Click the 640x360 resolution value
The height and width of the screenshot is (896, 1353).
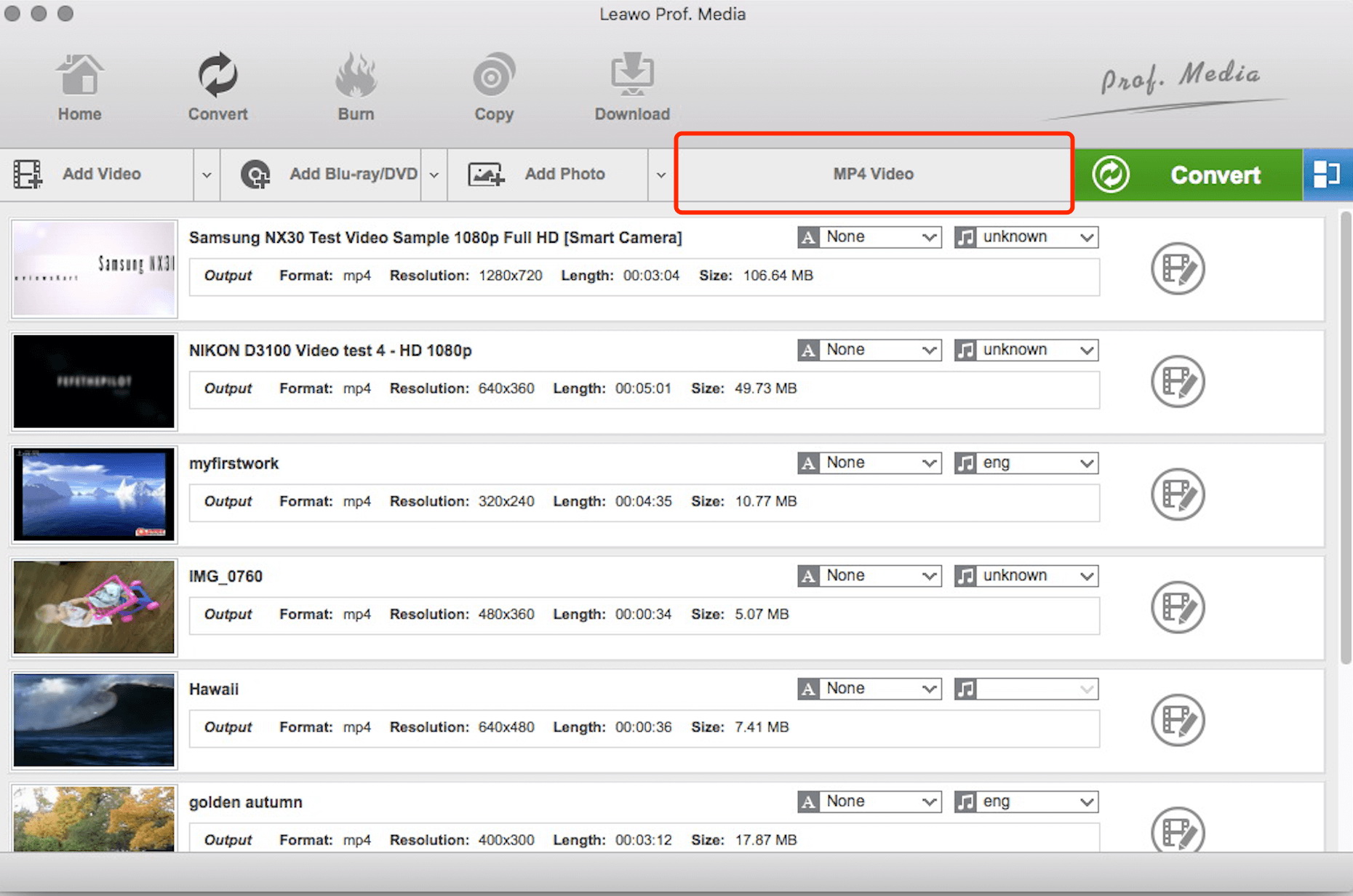[x=506, y=388]
